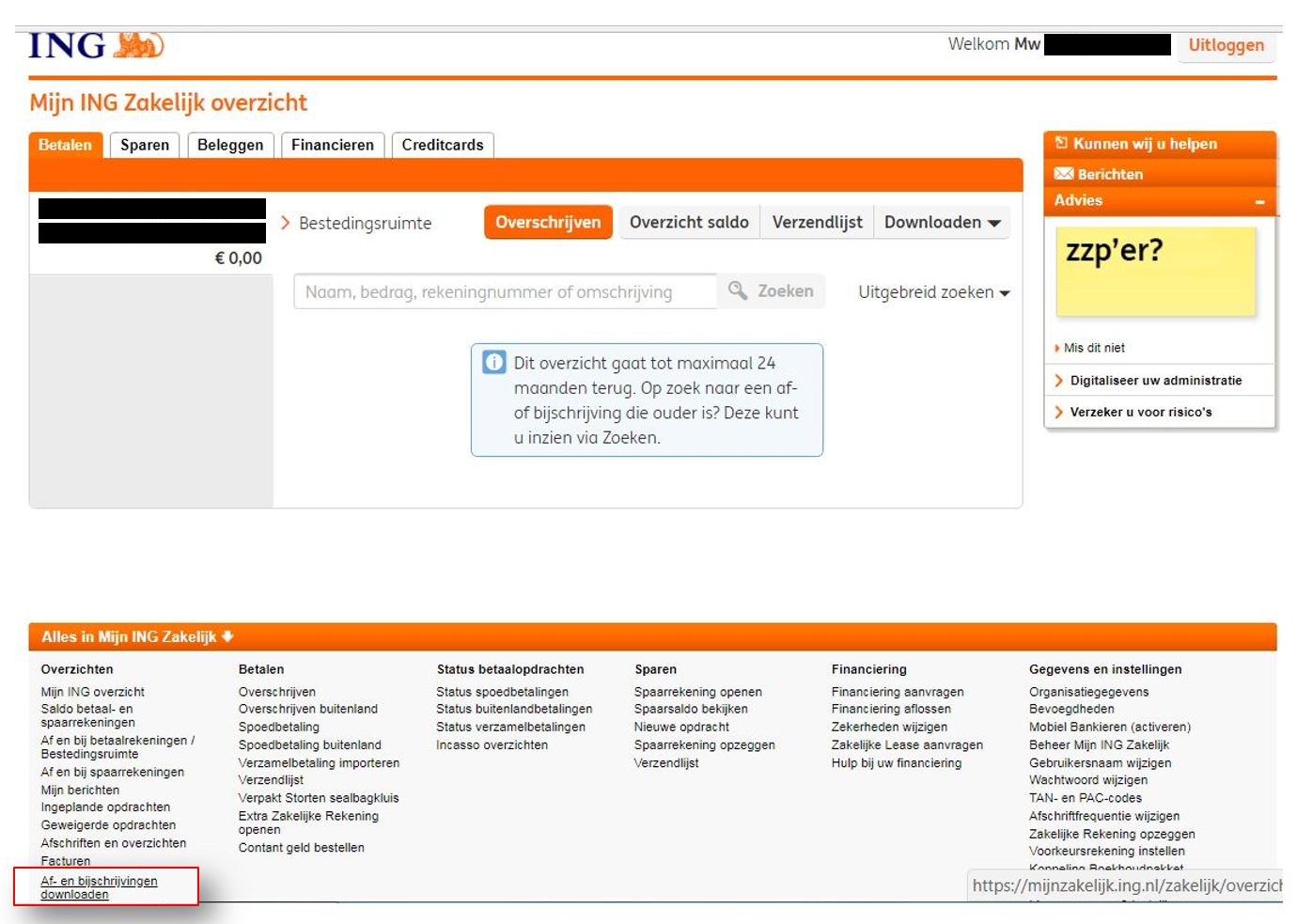The width and height of the screenshot is (1297, 924).
Task: Open Af- en bijschrijvingen downloaden link
Action: click(x=99, y=887)
